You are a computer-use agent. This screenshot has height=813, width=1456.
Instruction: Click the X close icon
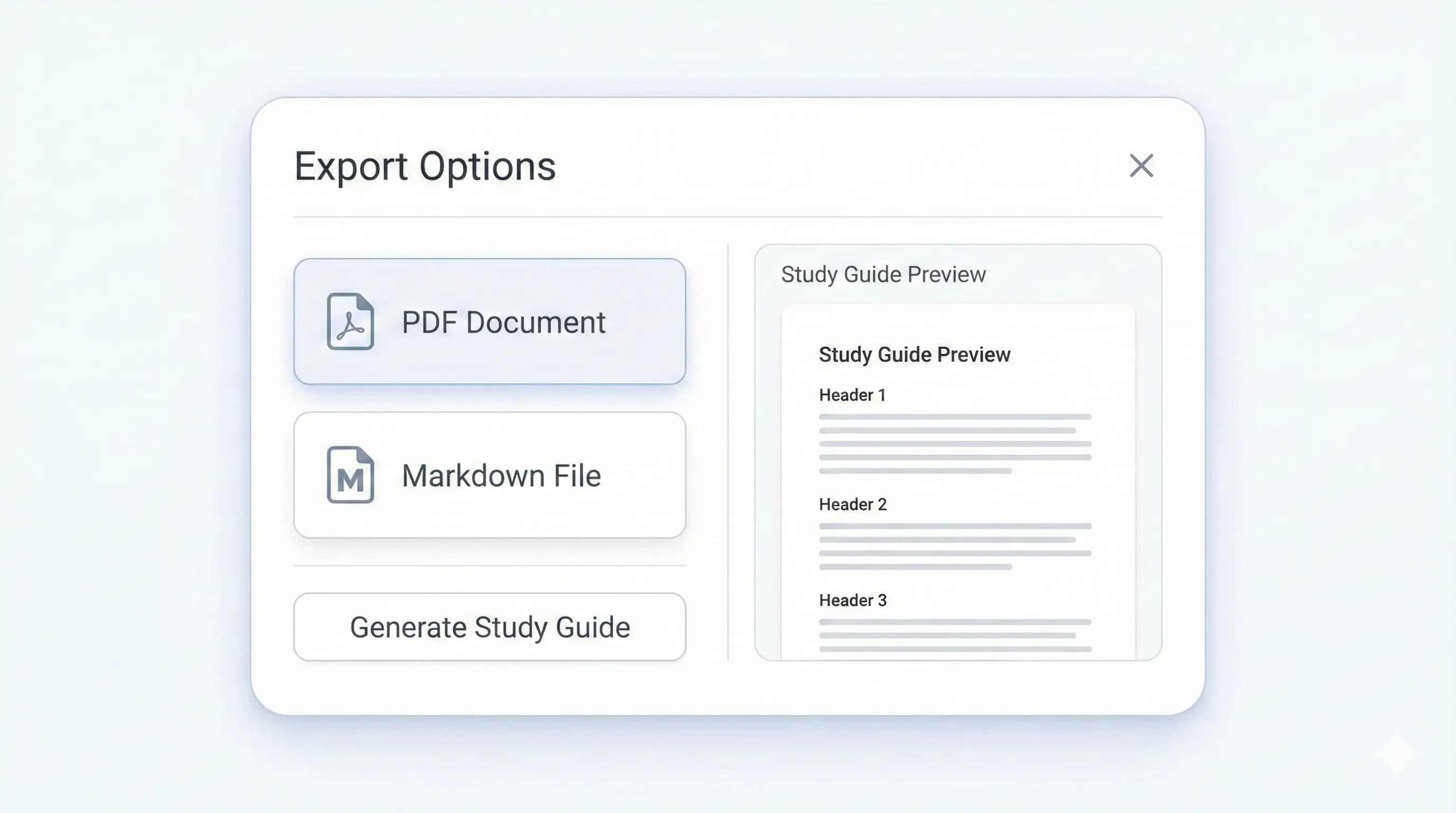pyautogui.click(x=1141, y=166)
